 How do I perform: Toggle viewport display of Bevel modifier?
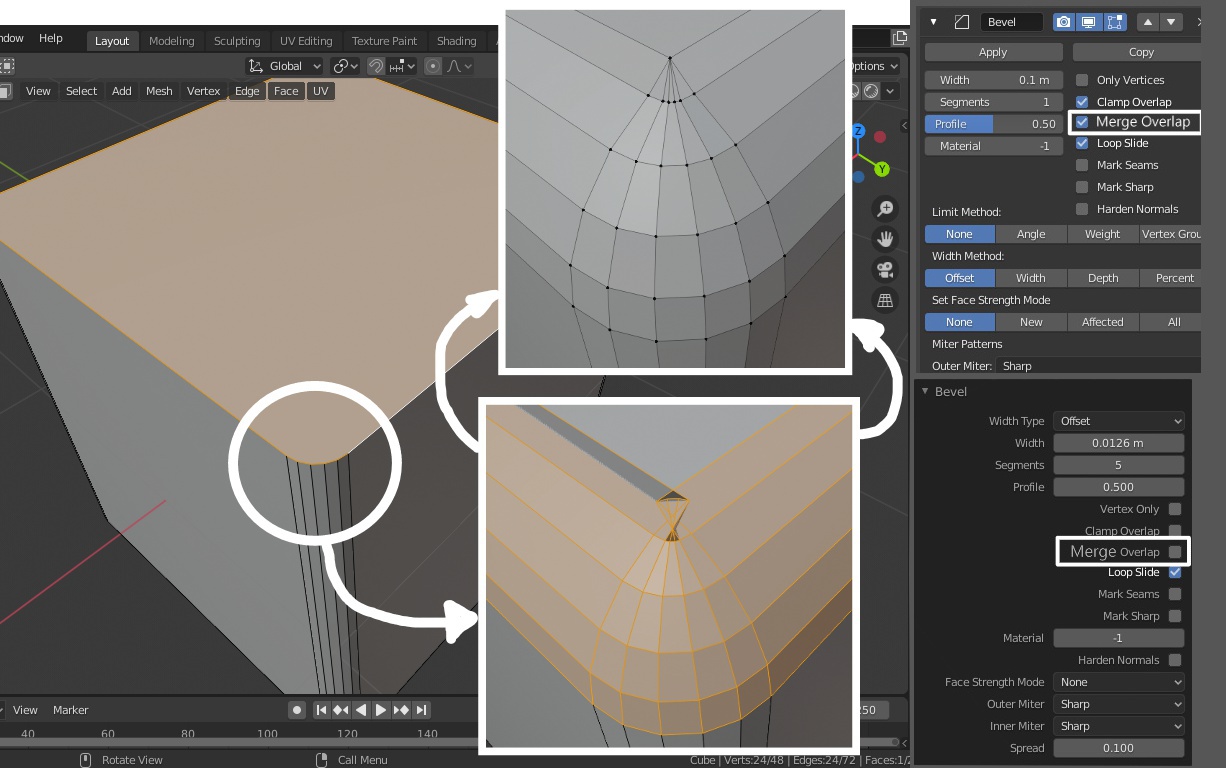(1089, 22)
